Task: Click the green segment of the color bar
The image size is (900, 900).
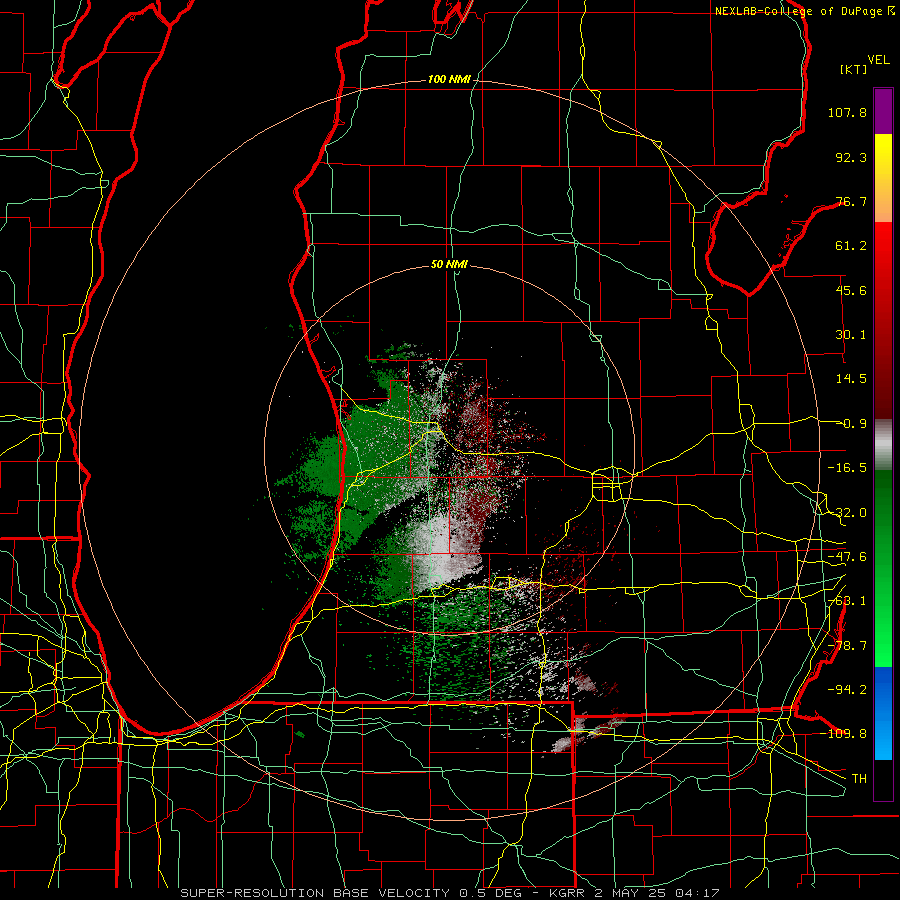Action: [x=883, y=568]
